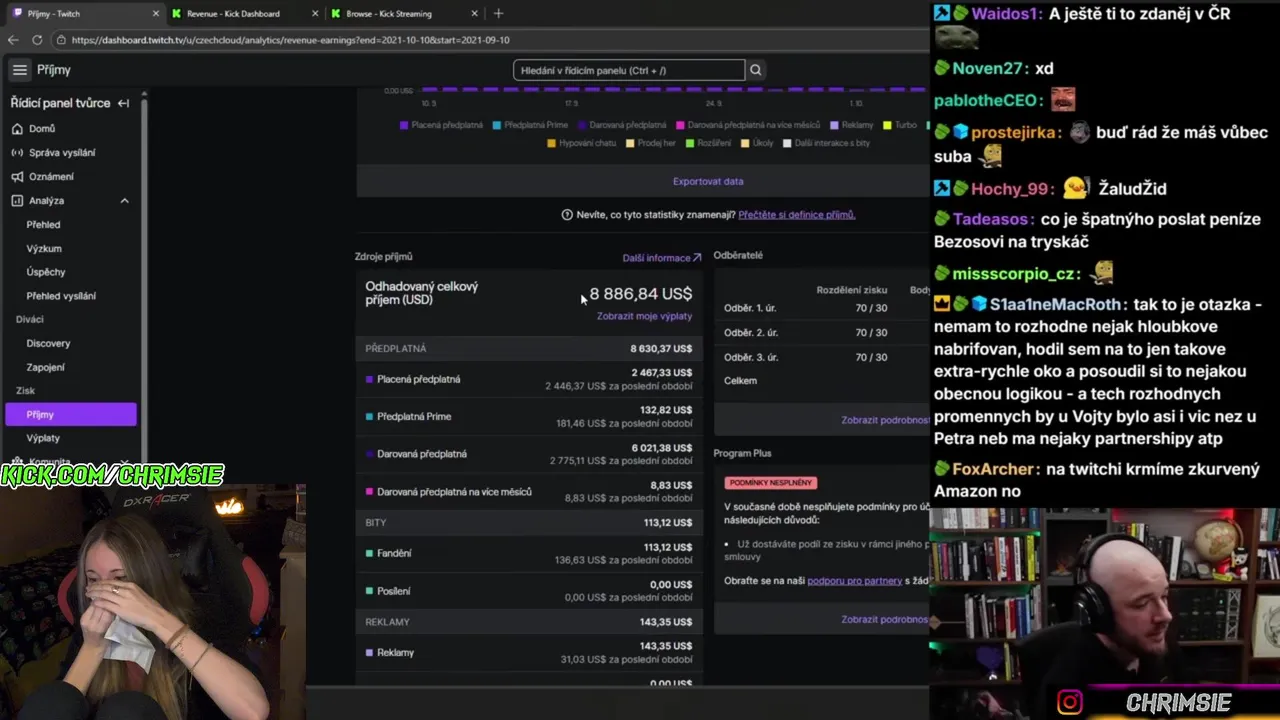
Task: Toggle Předplatná Prime legend series
Action: click(530, 125)
